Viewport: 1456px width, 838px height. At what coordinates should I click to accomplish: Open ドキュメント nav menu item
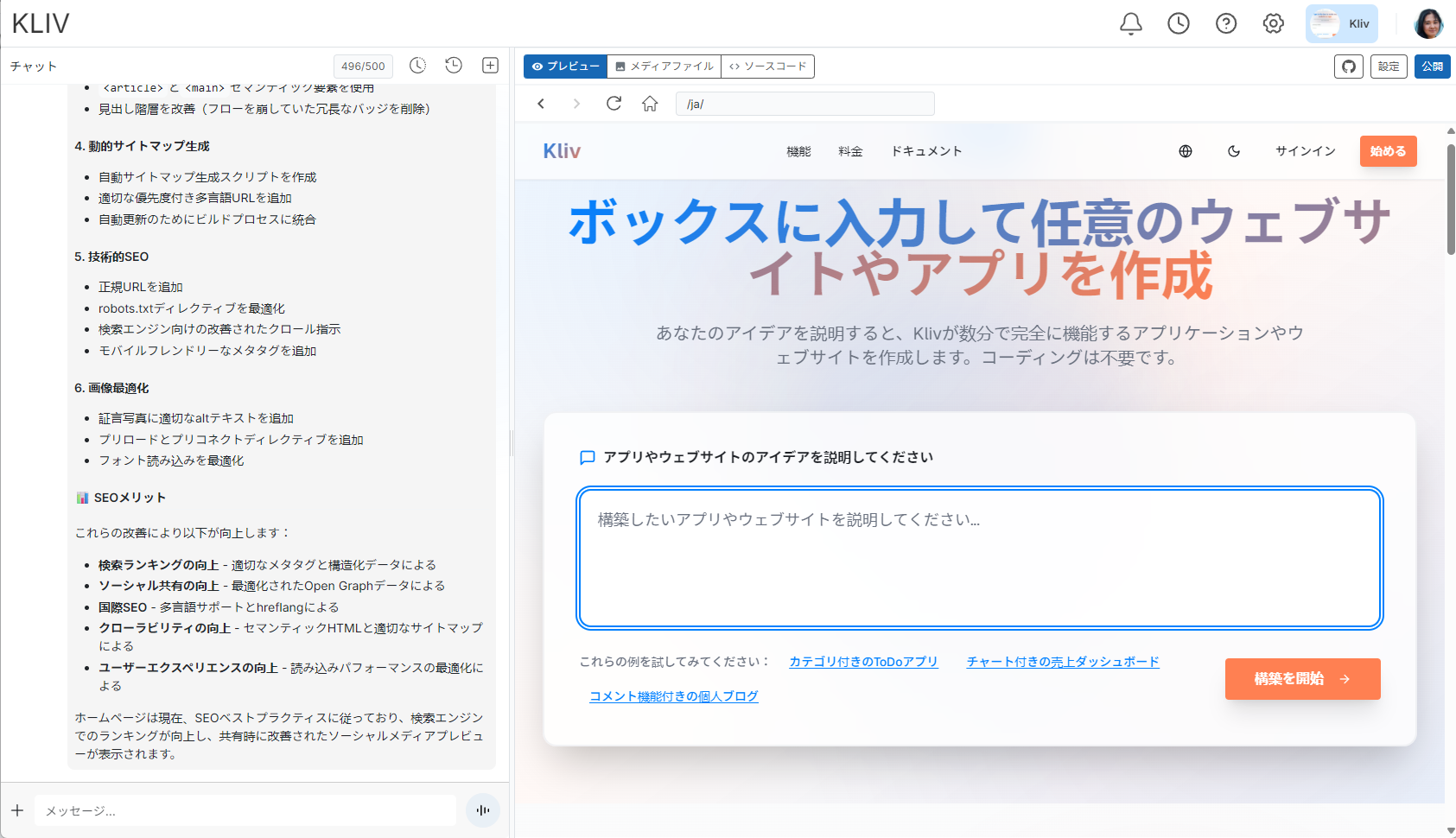tap(926, 151)
